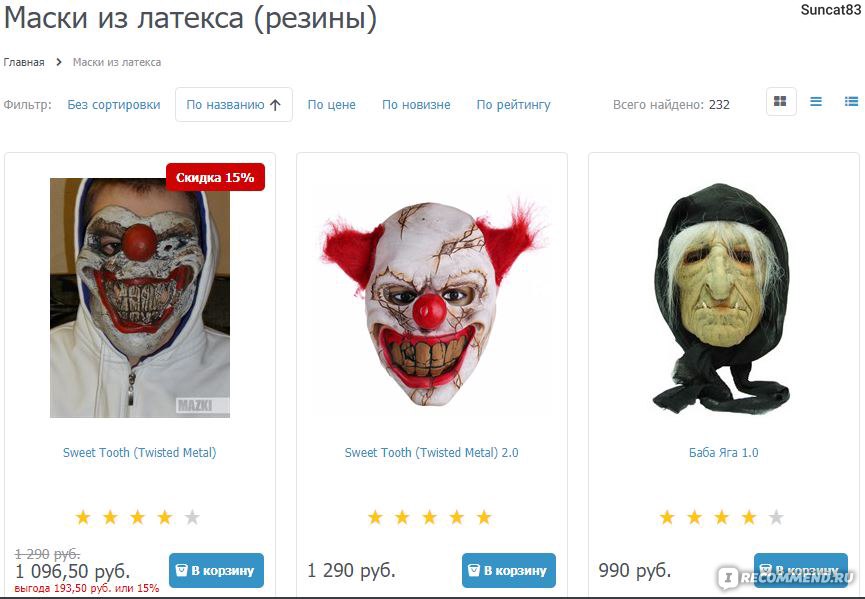Switch to detailed list view icon
865x599 pixels.
(851, 101)
